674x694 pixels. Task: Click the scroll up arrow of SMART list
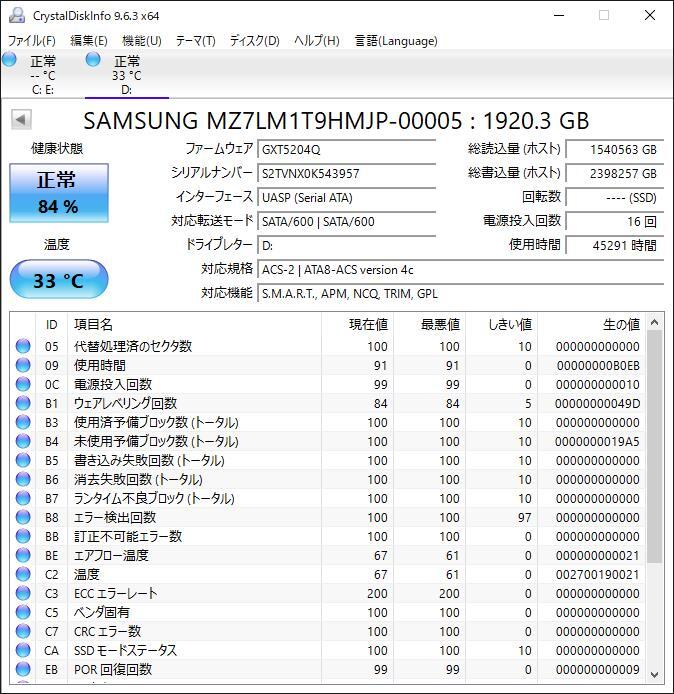pos(655,322)
